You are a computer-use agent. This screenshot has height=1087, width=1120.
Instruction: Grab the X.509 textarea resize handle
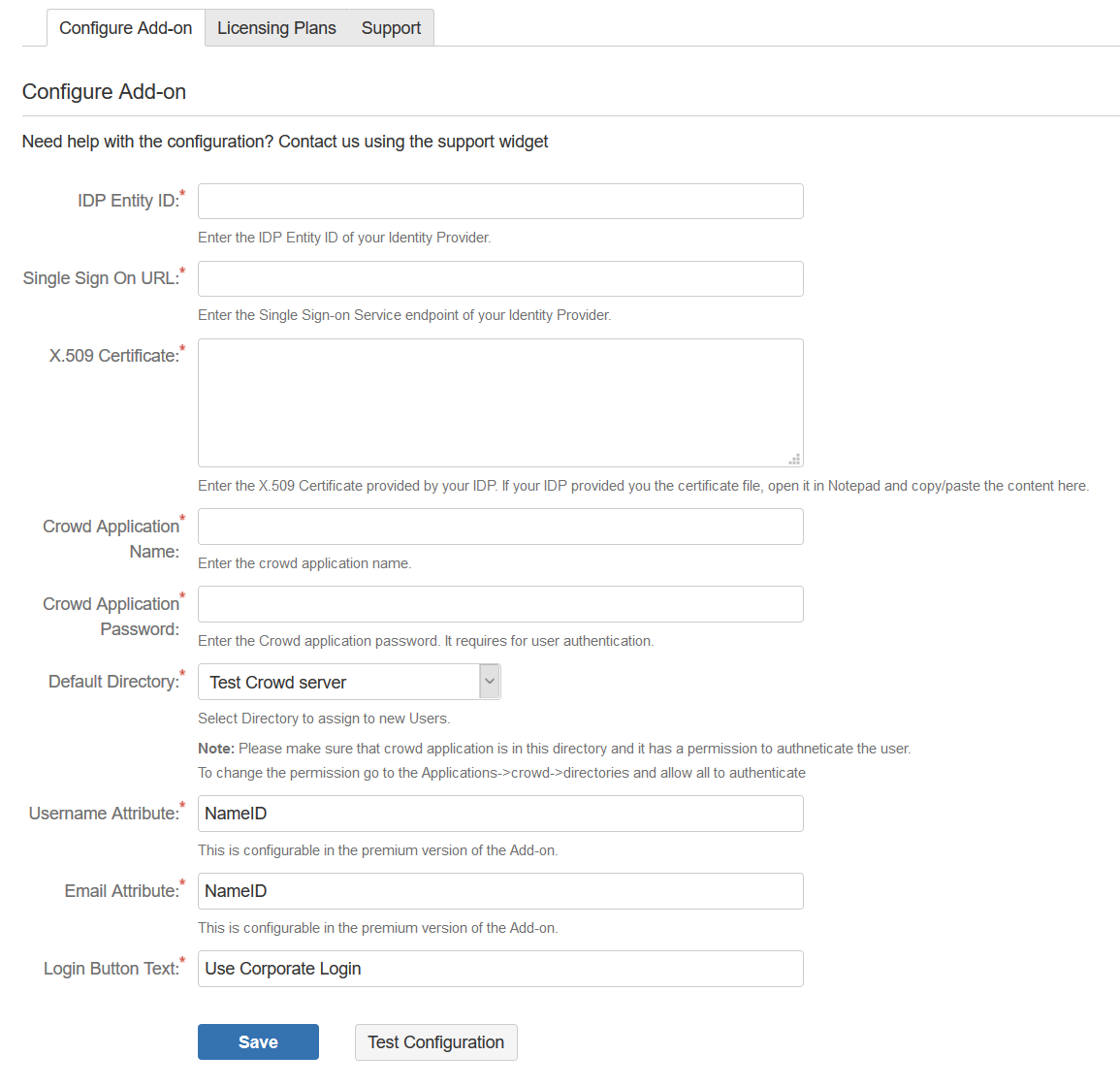point(794,460)
